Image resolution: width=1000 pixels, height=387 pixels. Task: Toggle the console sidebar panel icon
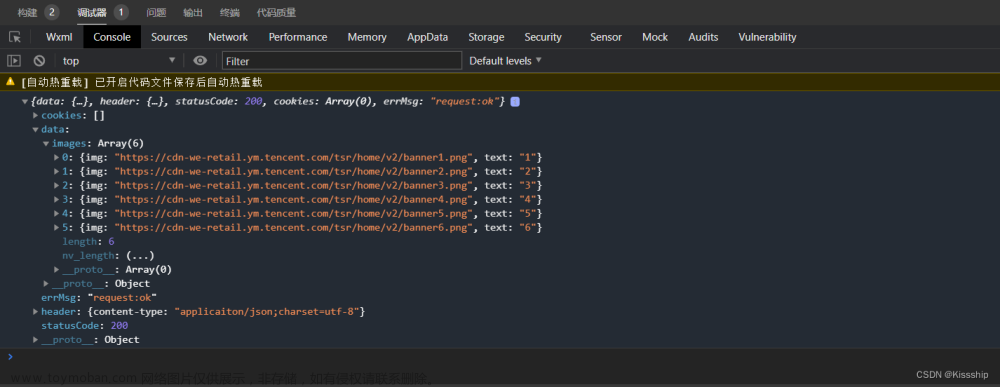click(x=14, y=61)
